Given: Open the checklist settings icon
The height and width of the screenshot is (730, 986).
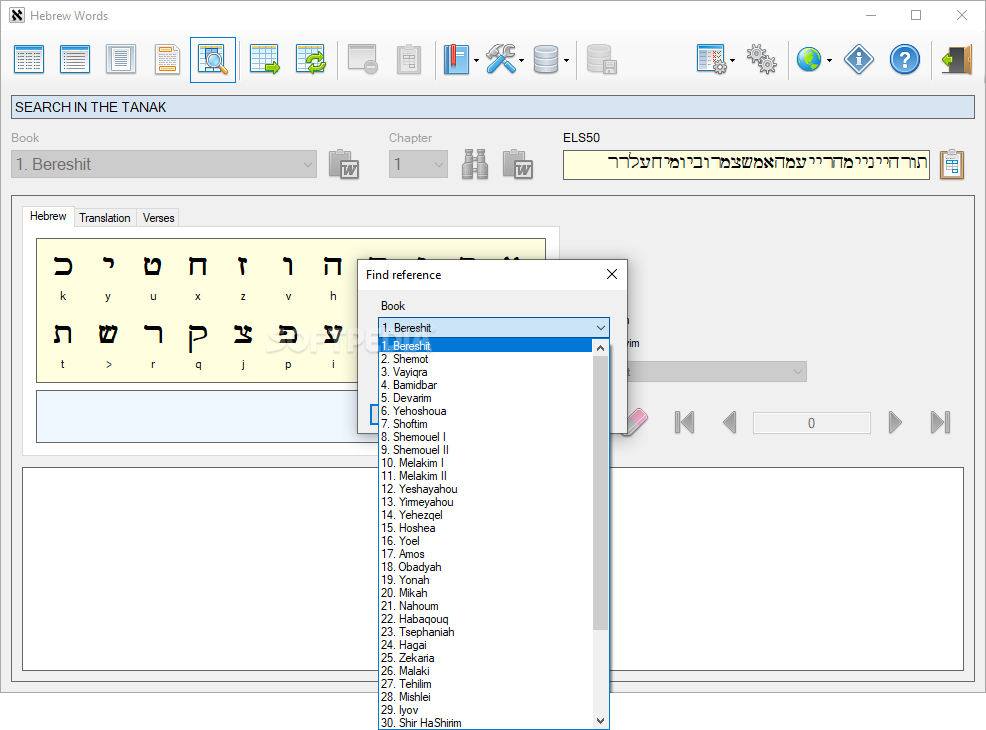Looking at the screenshot, I should pyautogui.click(x=712, y=60).
